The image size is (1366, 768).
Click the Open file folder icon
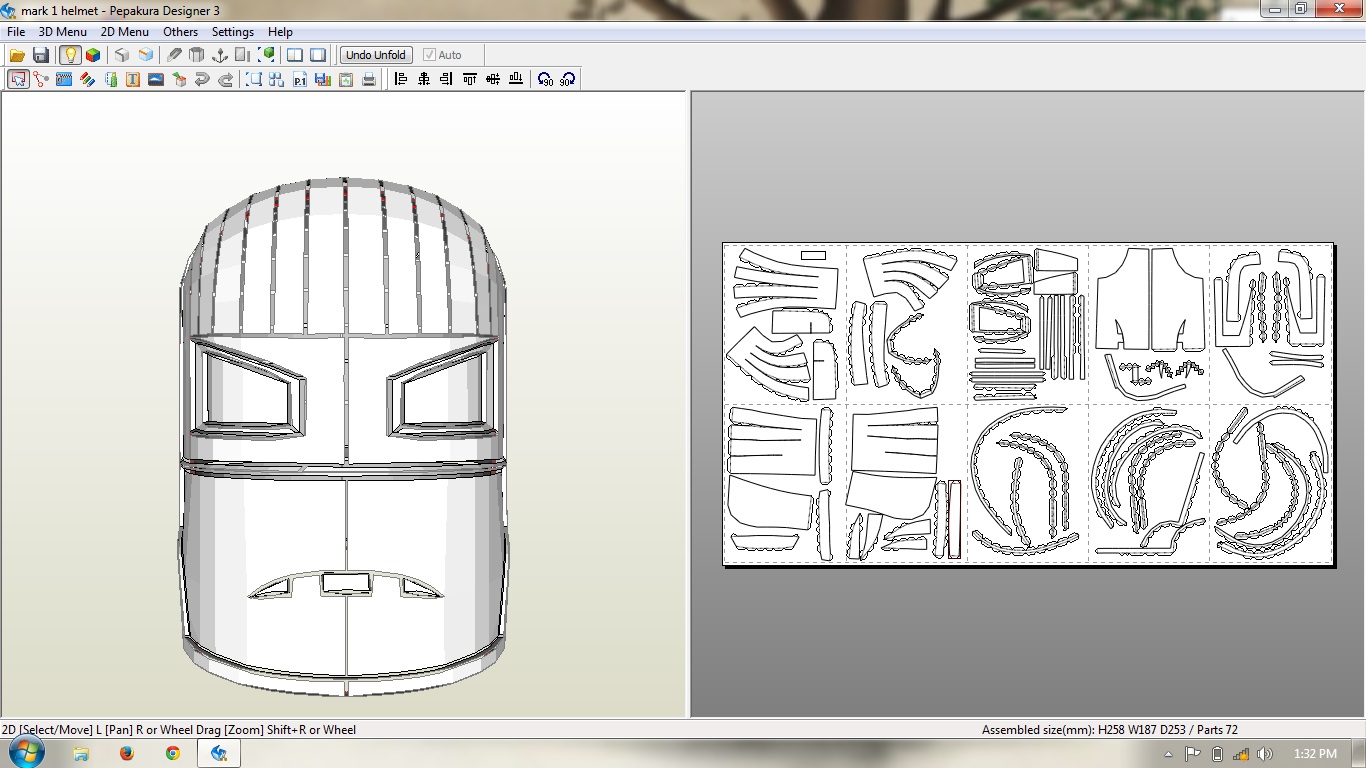[17, 55]
